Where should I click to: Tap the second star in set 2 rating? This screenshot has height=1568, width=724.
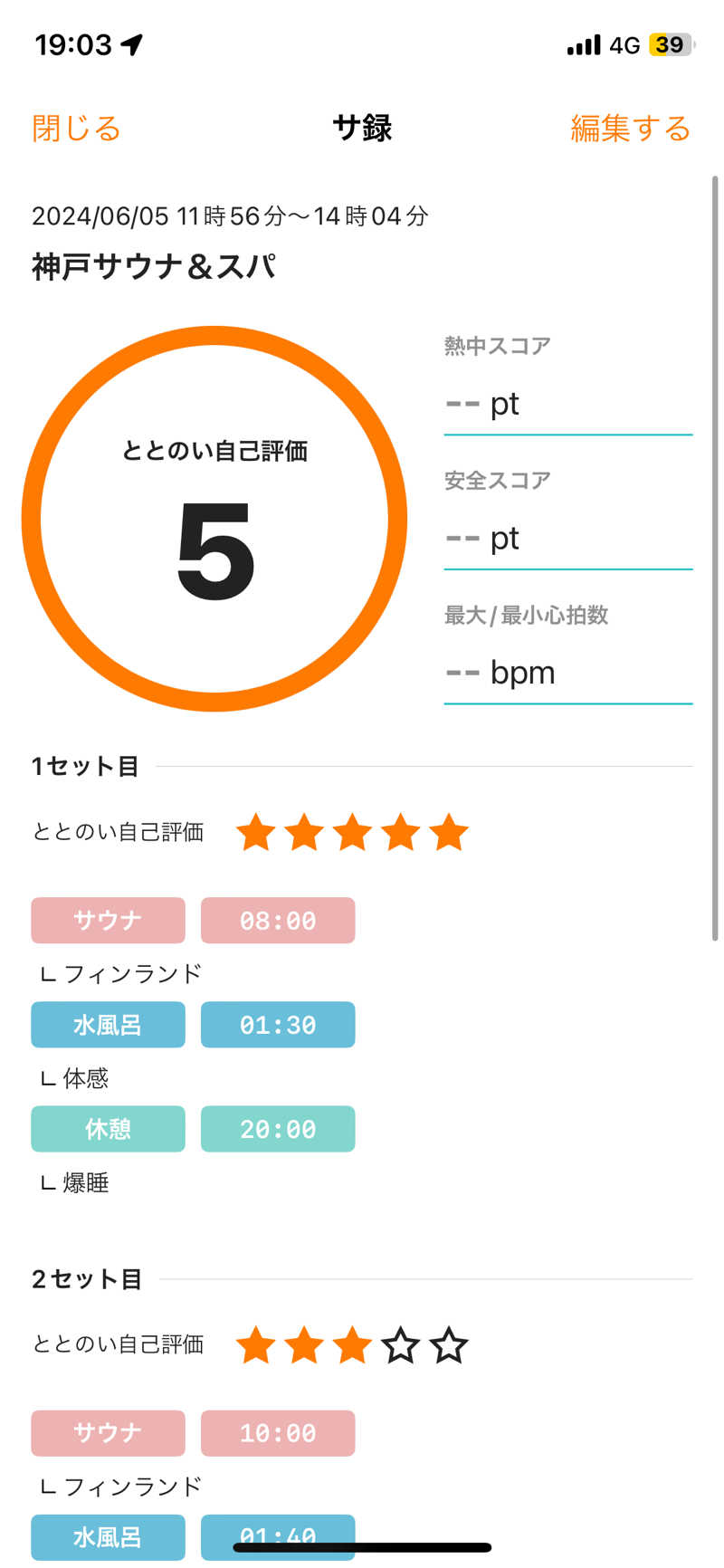[x=304, y=1345]
